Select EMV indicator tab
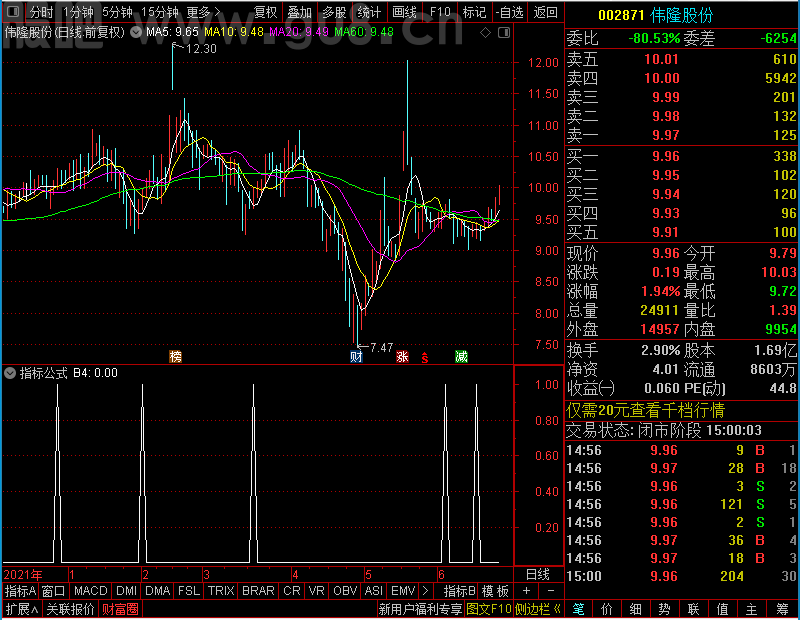The height and width of the screenshot is (620, 800). tap(403, 591)
